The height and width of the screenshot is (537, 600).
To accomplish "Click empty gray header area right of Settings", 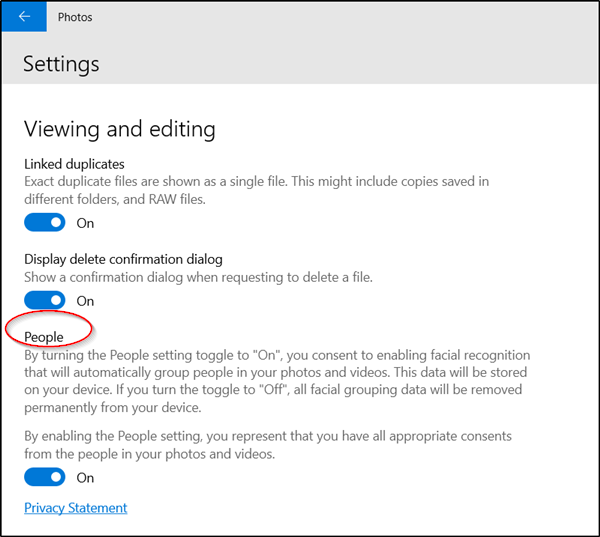I will click(350, 65).
